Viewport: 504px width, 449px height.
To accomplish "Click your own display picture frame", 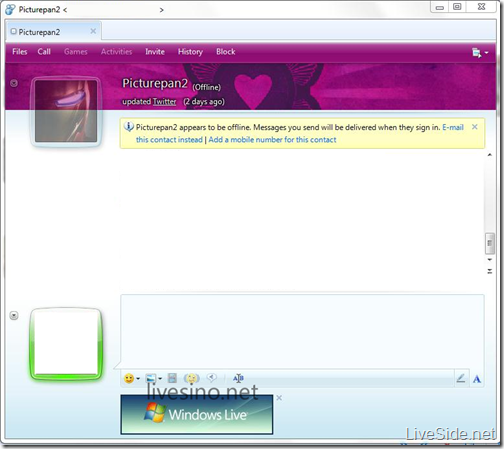I will [x=66, y=344].
